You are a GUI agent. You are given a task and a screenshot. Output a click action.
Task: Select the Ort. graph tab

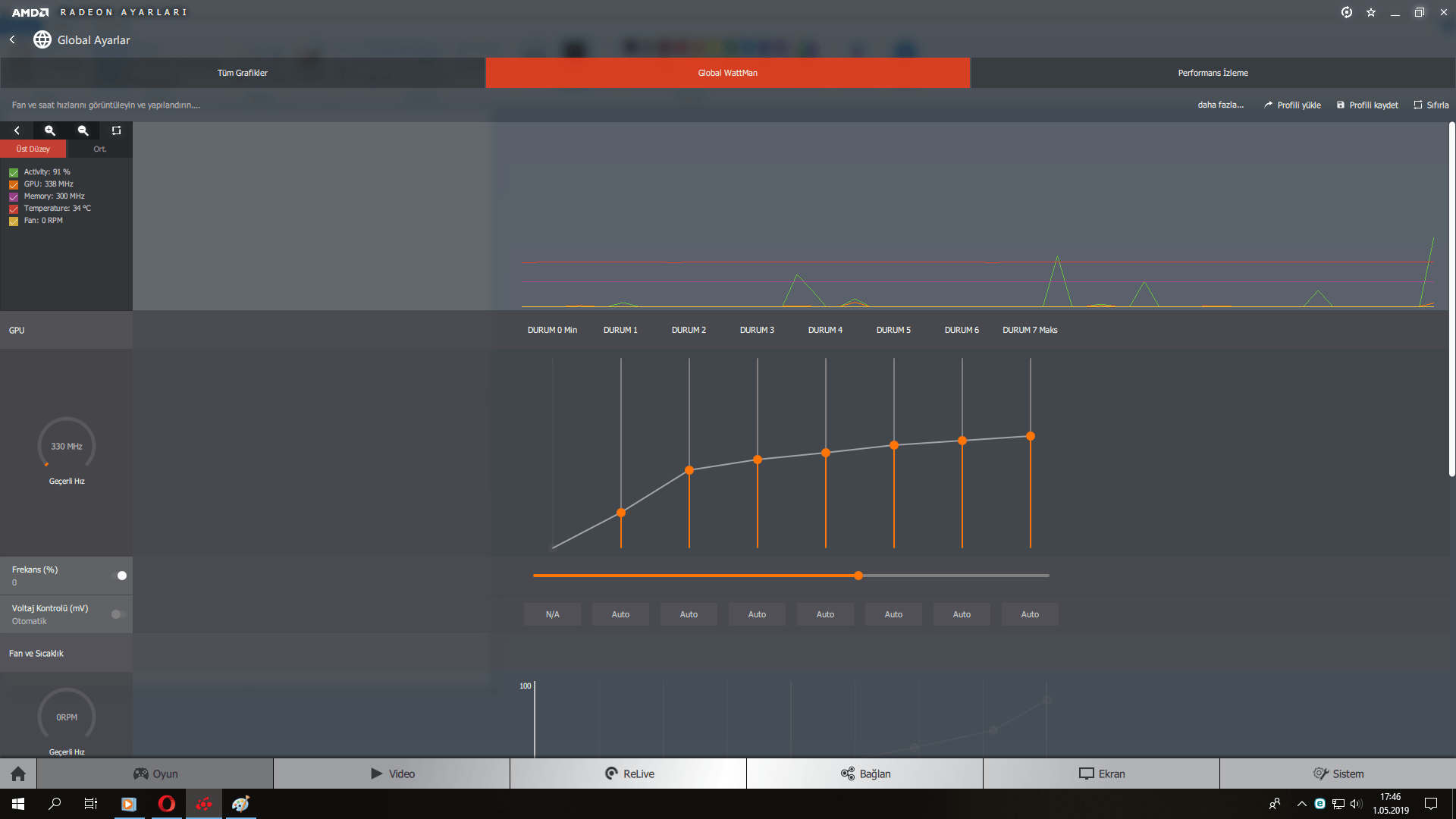coord(99,149)
